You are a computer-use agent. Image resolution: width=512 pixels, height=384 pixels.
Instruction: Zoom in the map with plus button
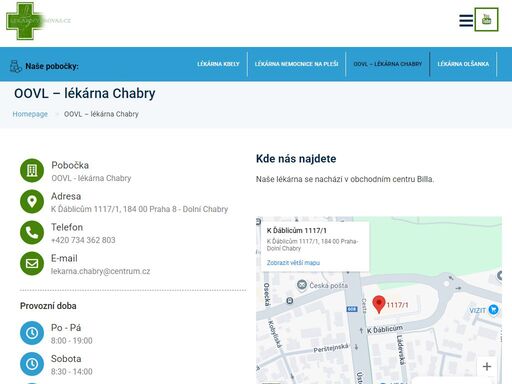point(487,366)
